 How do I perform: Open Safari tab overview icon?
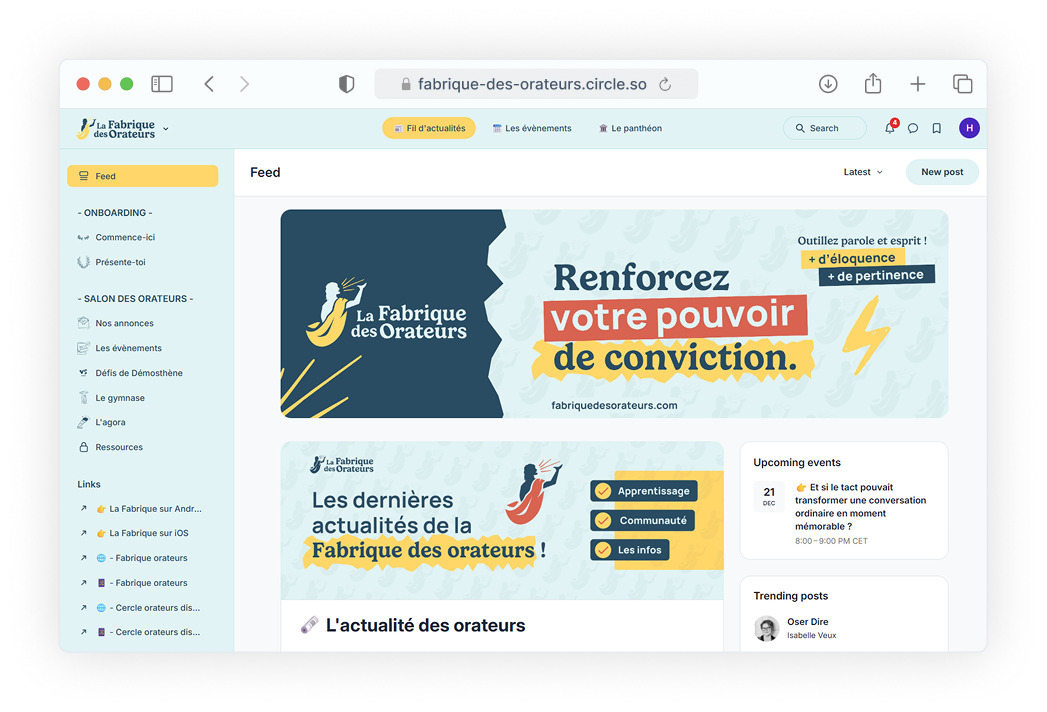point(962,84)
